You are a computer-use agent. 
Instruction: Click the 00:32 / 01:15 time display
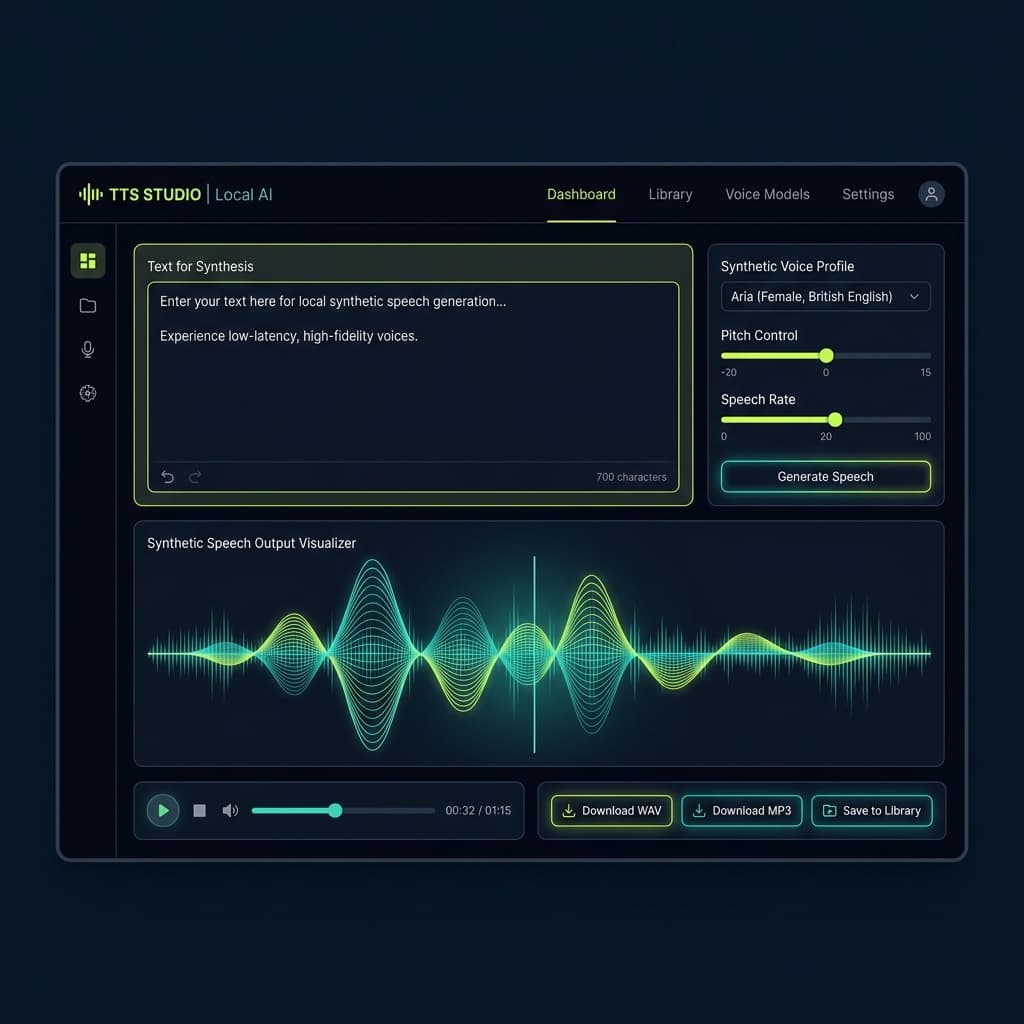pos(478,810)
